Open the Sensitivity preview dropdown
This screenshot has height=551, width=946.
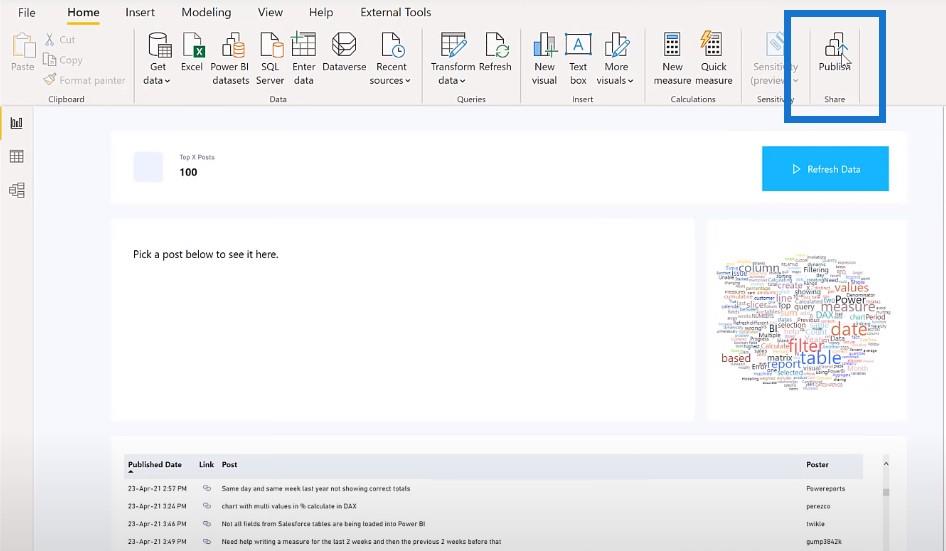pos(775,59)
